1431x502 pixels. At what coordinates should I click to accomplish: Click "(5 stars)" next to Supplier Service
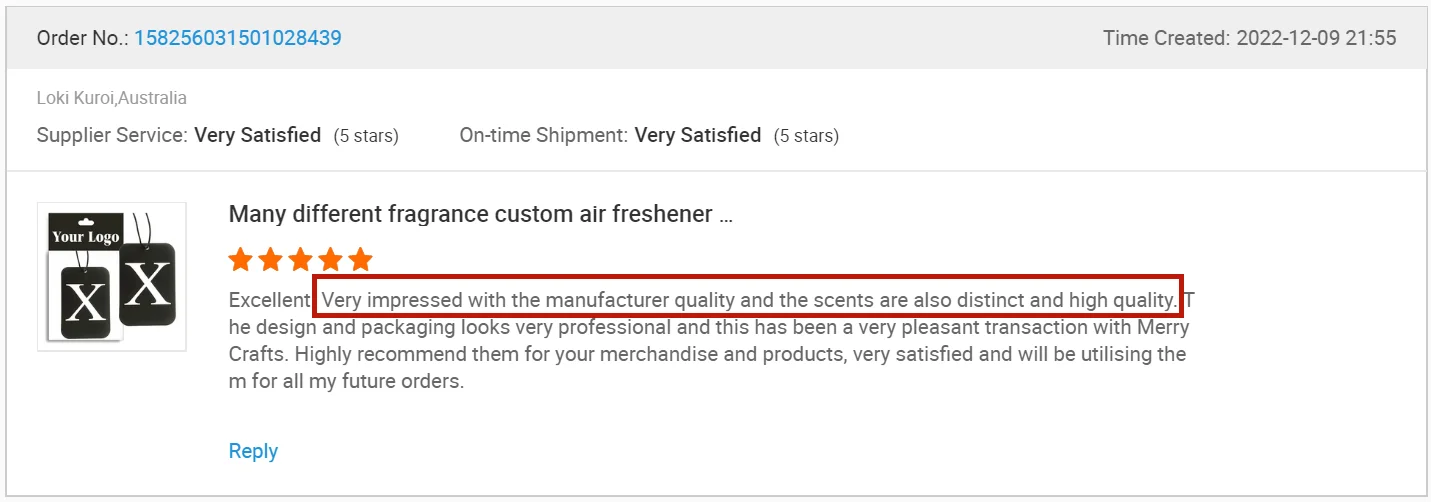(x=366, y=136)
